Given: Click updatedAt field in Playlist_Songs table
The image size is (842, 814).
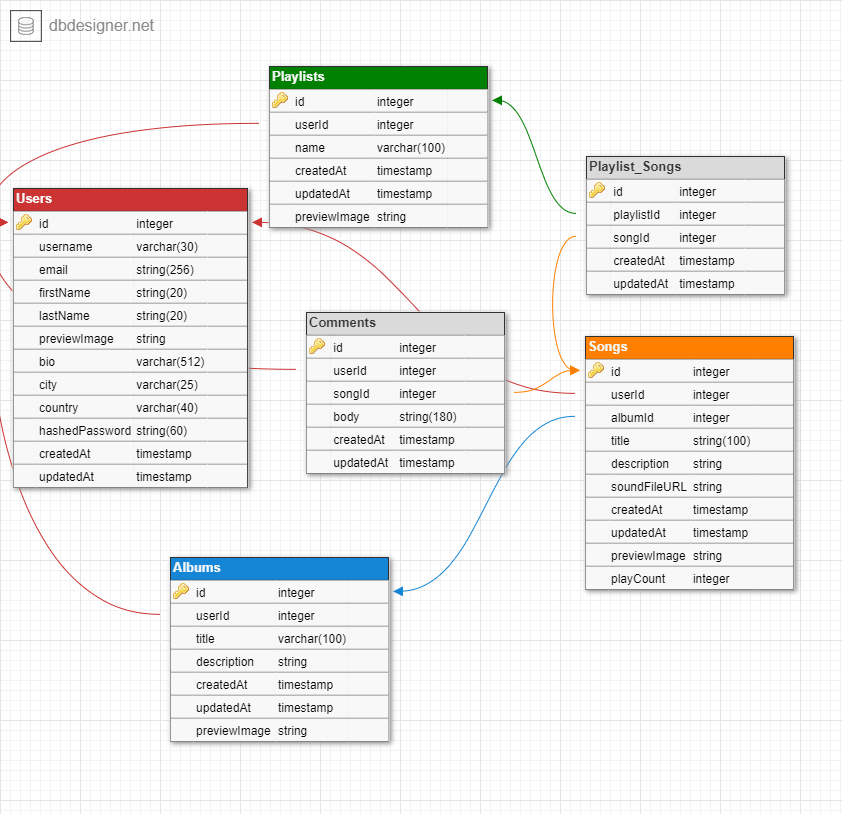Looking at the screenshot, I should point(641,285).
